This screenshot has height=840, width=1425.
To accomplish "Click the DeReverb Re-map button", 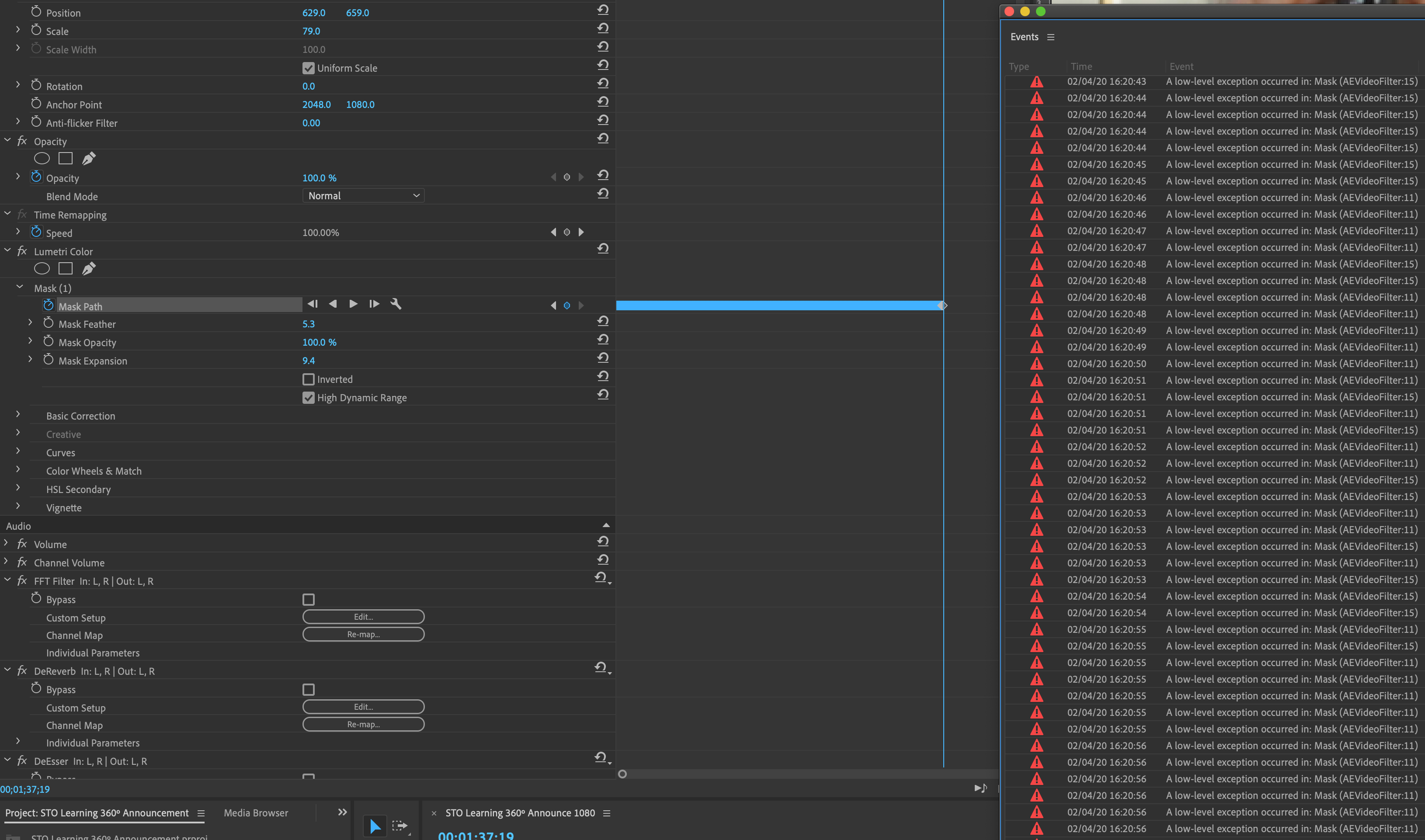I will point(363,725).
